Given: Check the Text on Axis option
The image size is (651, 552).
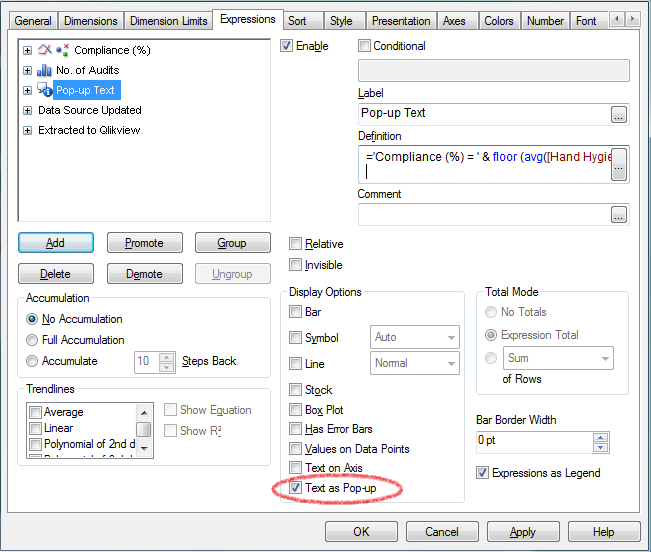Looking at the screenshot, I should 295,468.
